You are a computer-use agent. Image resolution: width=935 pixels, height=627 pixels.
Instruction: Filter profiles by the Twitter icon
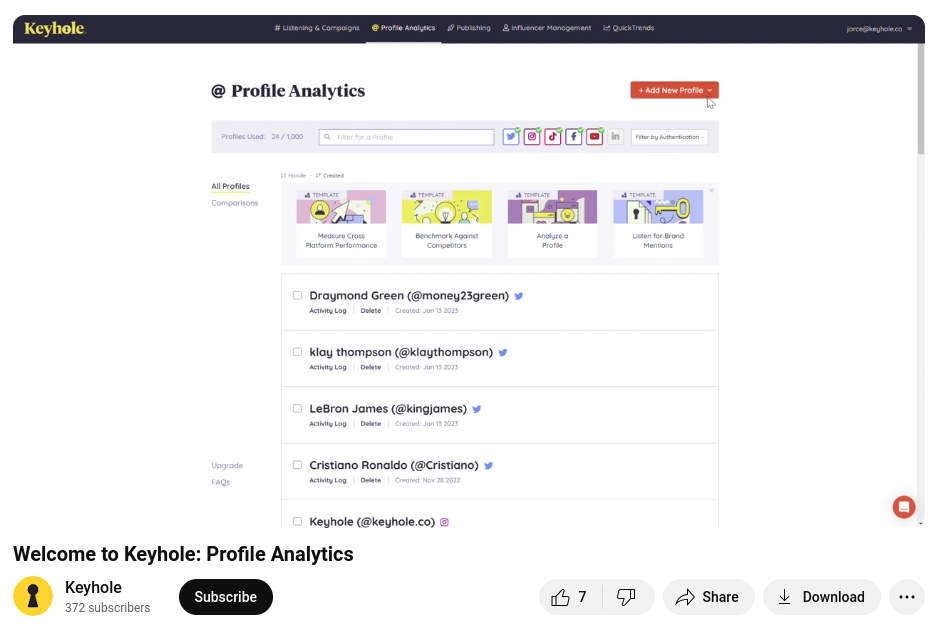pos(511,137)
